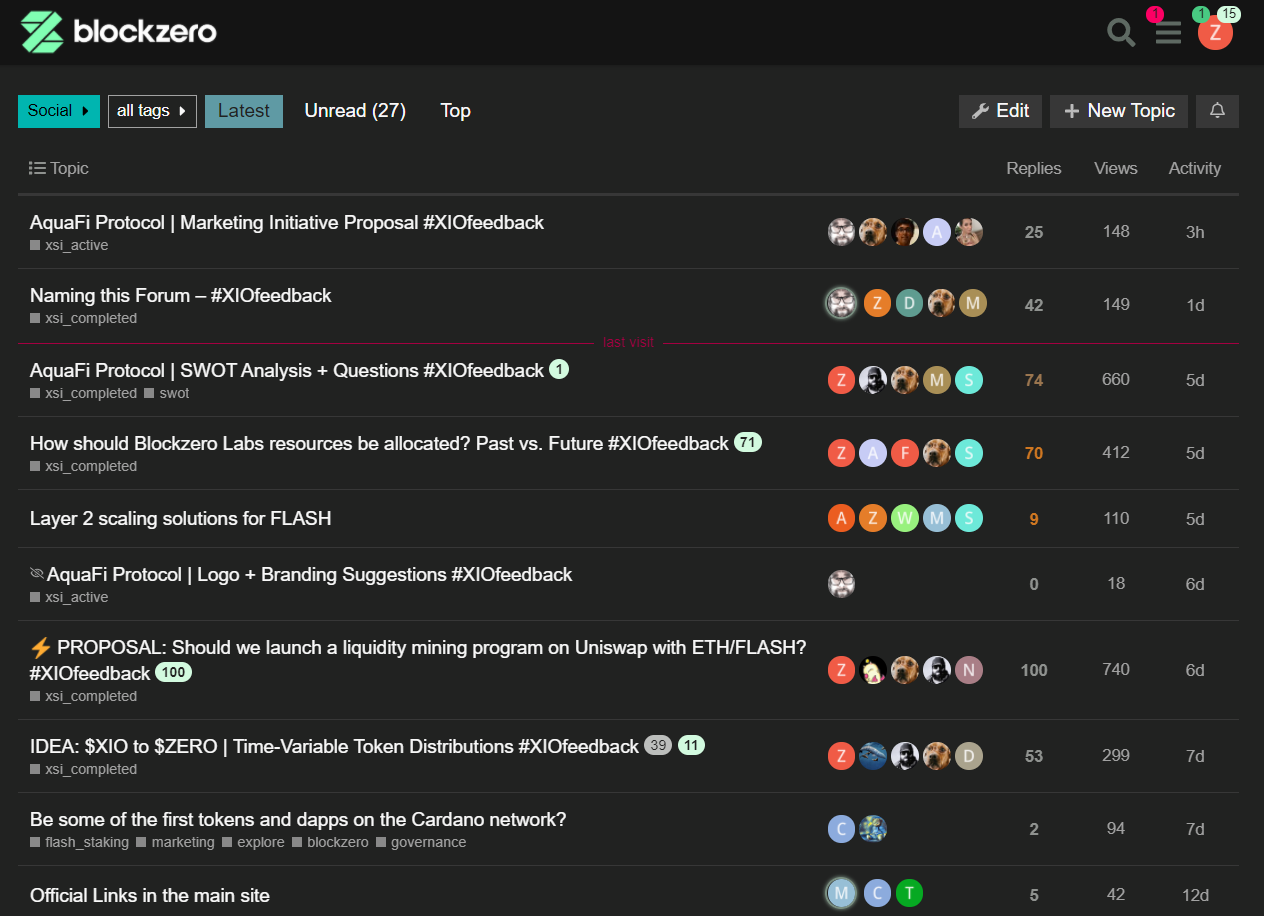
Task: Click avatar D in IDEA topic row
Action: coord(969,756)
